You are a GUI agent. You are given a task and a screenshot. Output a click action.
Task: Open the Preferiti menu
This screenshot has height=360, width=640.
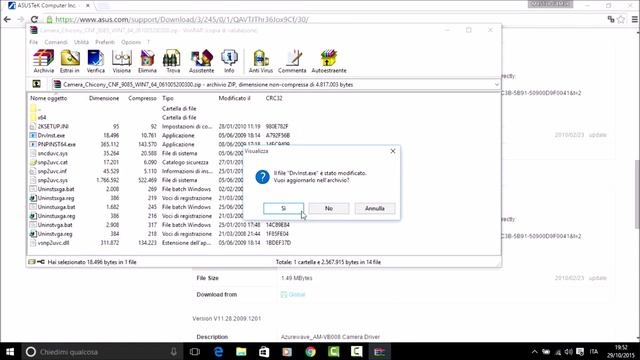pos(105,42)
